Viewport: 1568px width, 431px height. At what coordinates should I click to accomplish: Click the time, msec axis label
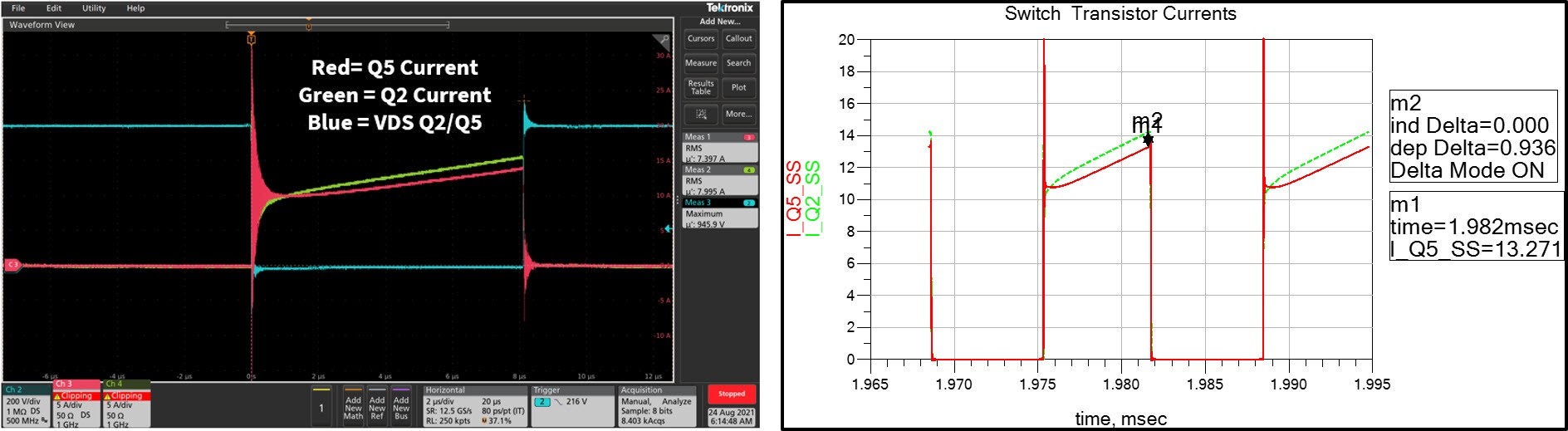pos(1120,419)
